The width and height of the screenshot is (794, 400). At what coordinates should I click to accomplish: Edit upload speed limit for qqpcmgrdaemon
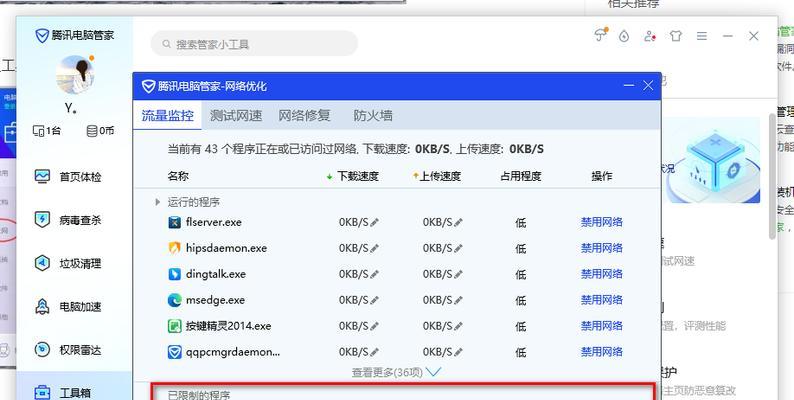click(x=458, y=351)
